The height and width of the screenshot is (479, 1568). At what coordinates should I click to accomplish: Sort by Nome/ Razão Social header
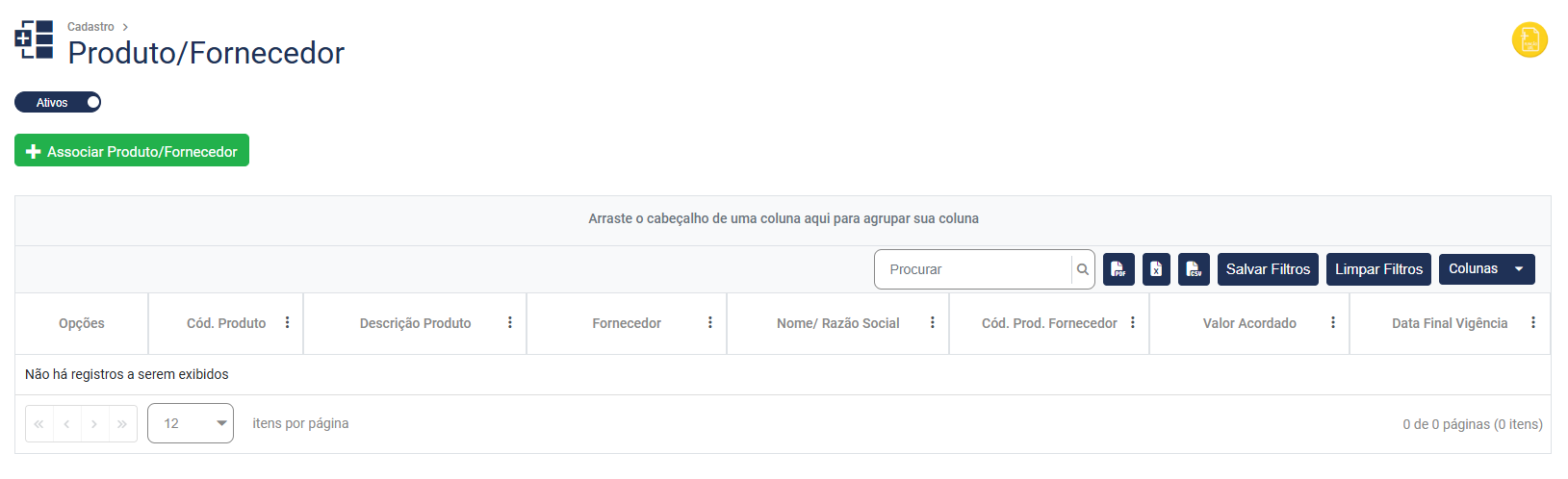click(x=837, y=323)
